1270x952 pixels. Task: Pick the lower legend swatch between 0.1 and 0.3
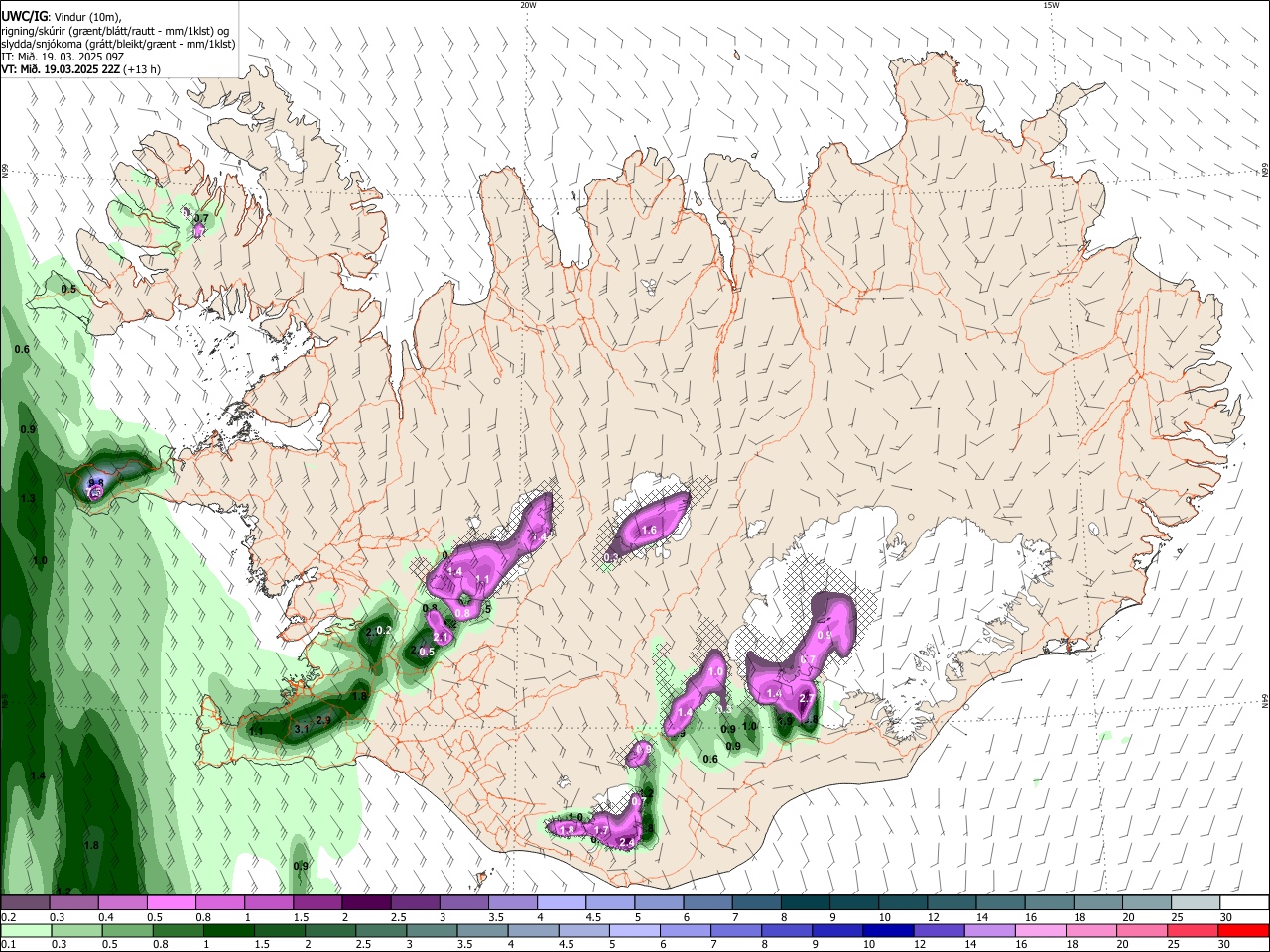[x=25, y=930]
